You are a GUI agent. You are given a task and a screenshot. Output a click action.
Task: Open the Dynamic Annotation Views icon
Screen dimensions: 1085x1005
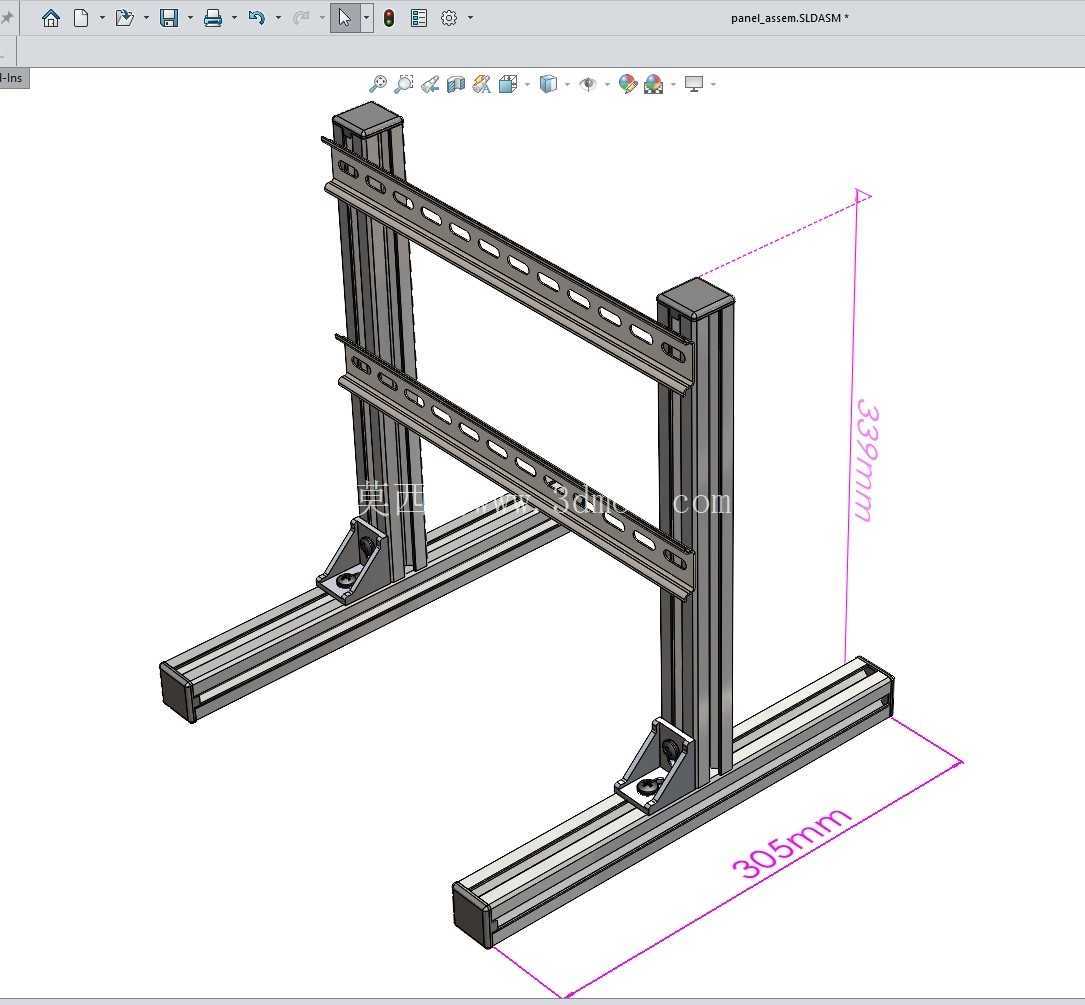point(482,84)
